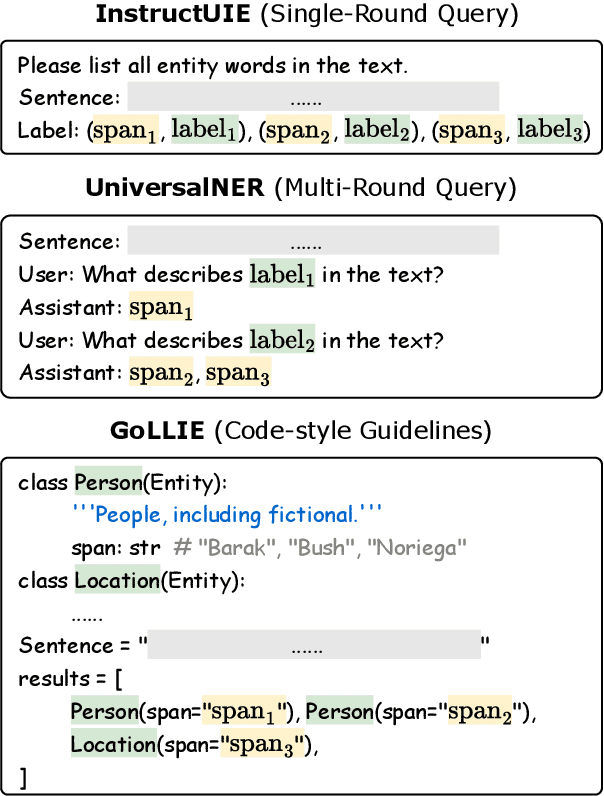Click the blue "People, including fictional." docstring
The height and width of the screenshot is (796, 604).
228,516
